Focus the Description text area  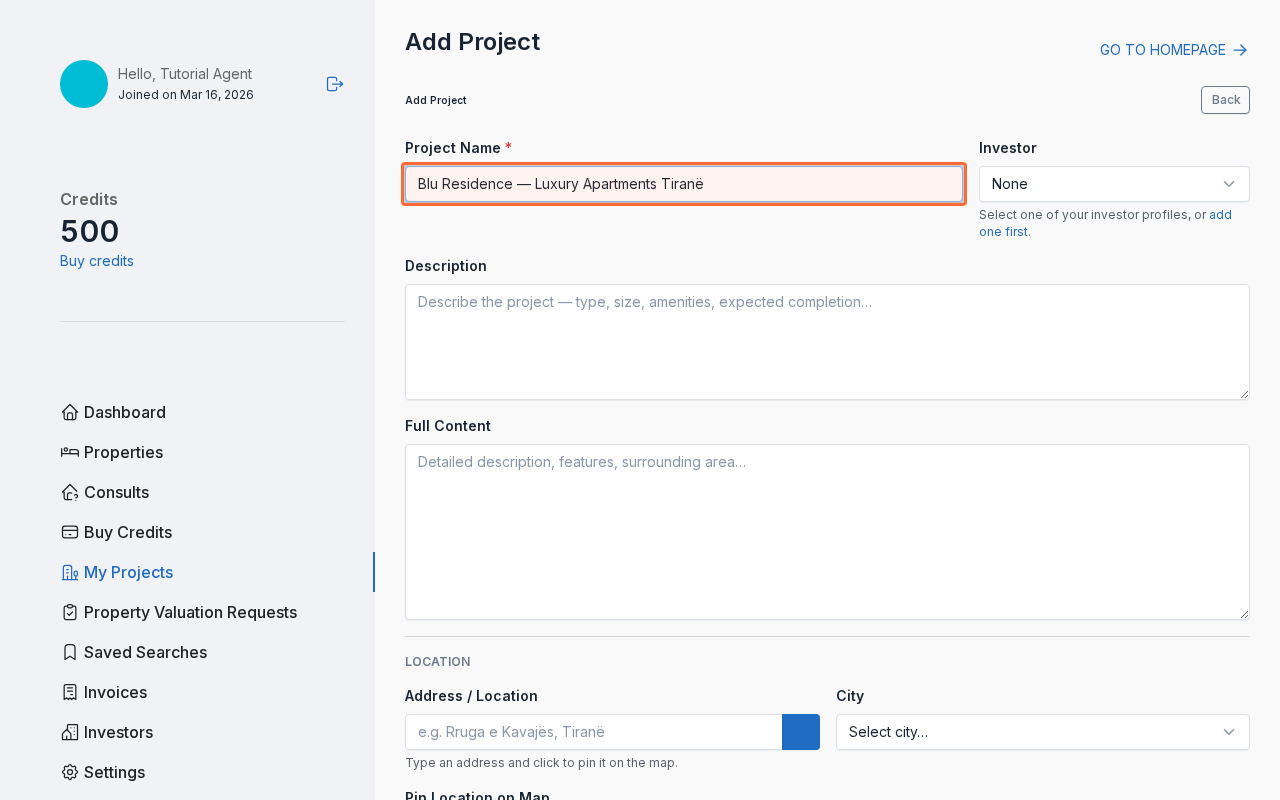[x=827, y=340]
